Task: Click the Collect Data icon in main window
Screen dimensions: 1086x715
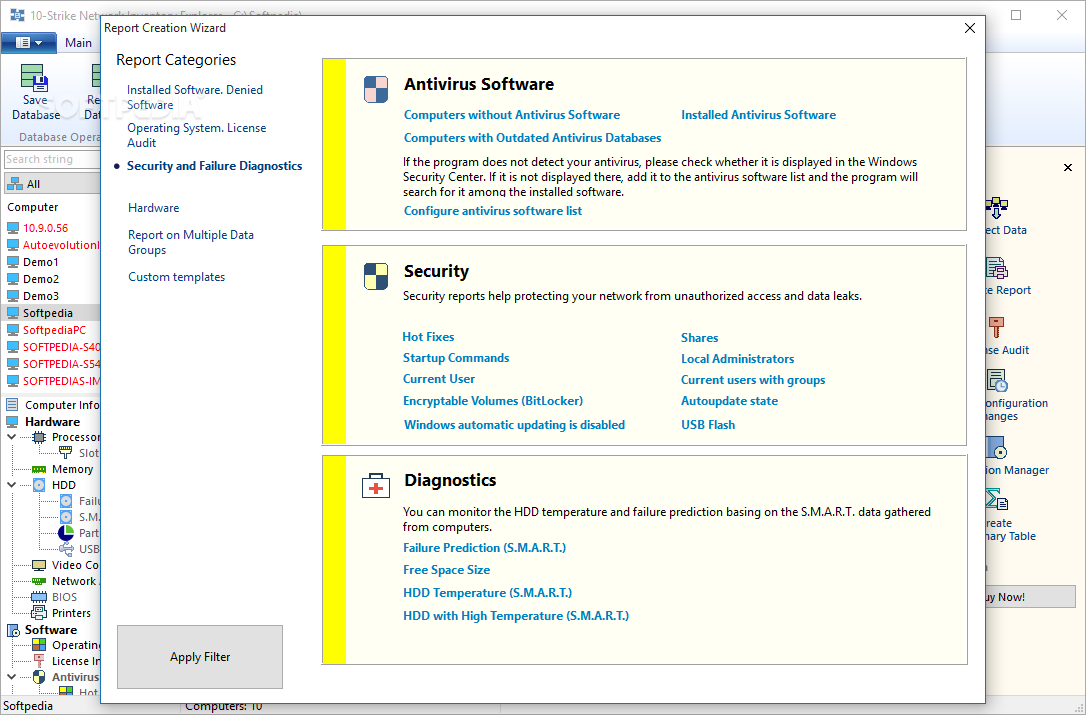Action: tap(996, 208)
